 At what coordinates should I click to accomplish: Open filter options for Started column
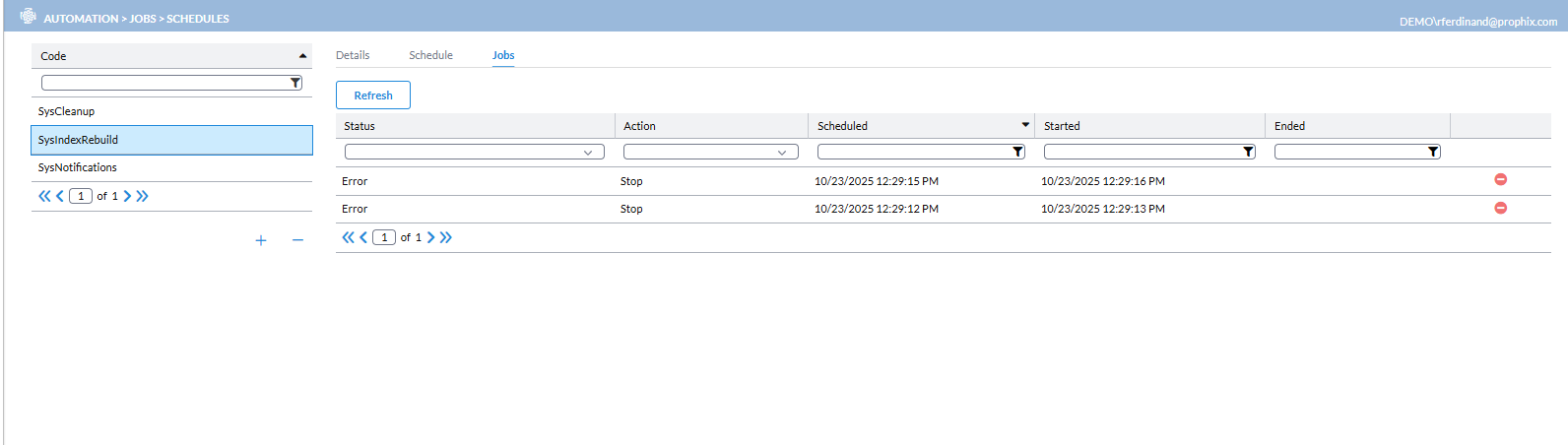(1248, 153)
